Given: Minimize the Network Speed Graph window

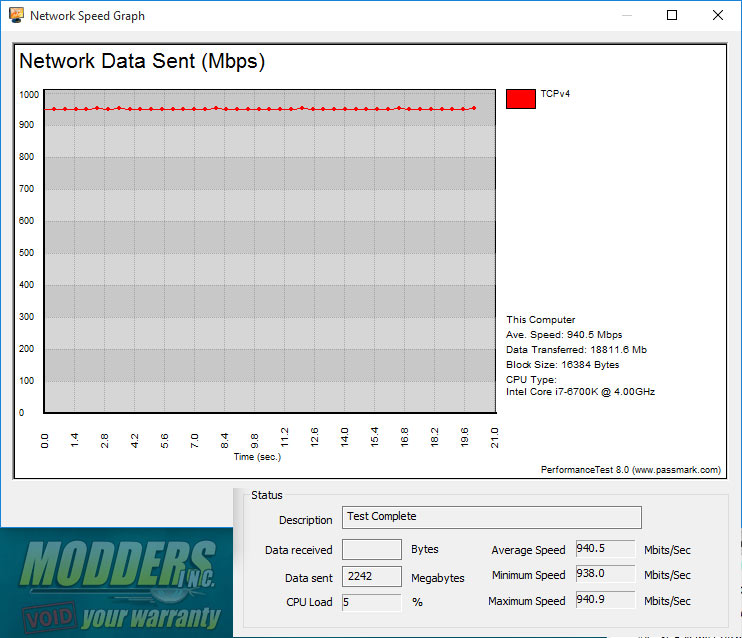Looking at the screenshot, I should coord(627,15).
